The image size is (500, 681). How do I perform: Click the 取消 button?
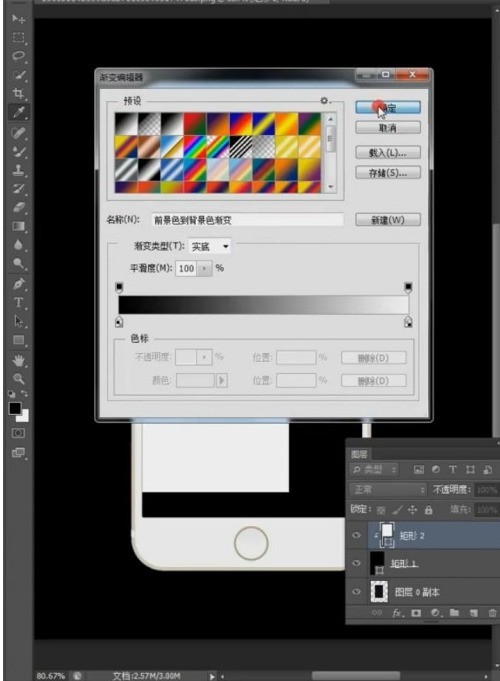388,128
